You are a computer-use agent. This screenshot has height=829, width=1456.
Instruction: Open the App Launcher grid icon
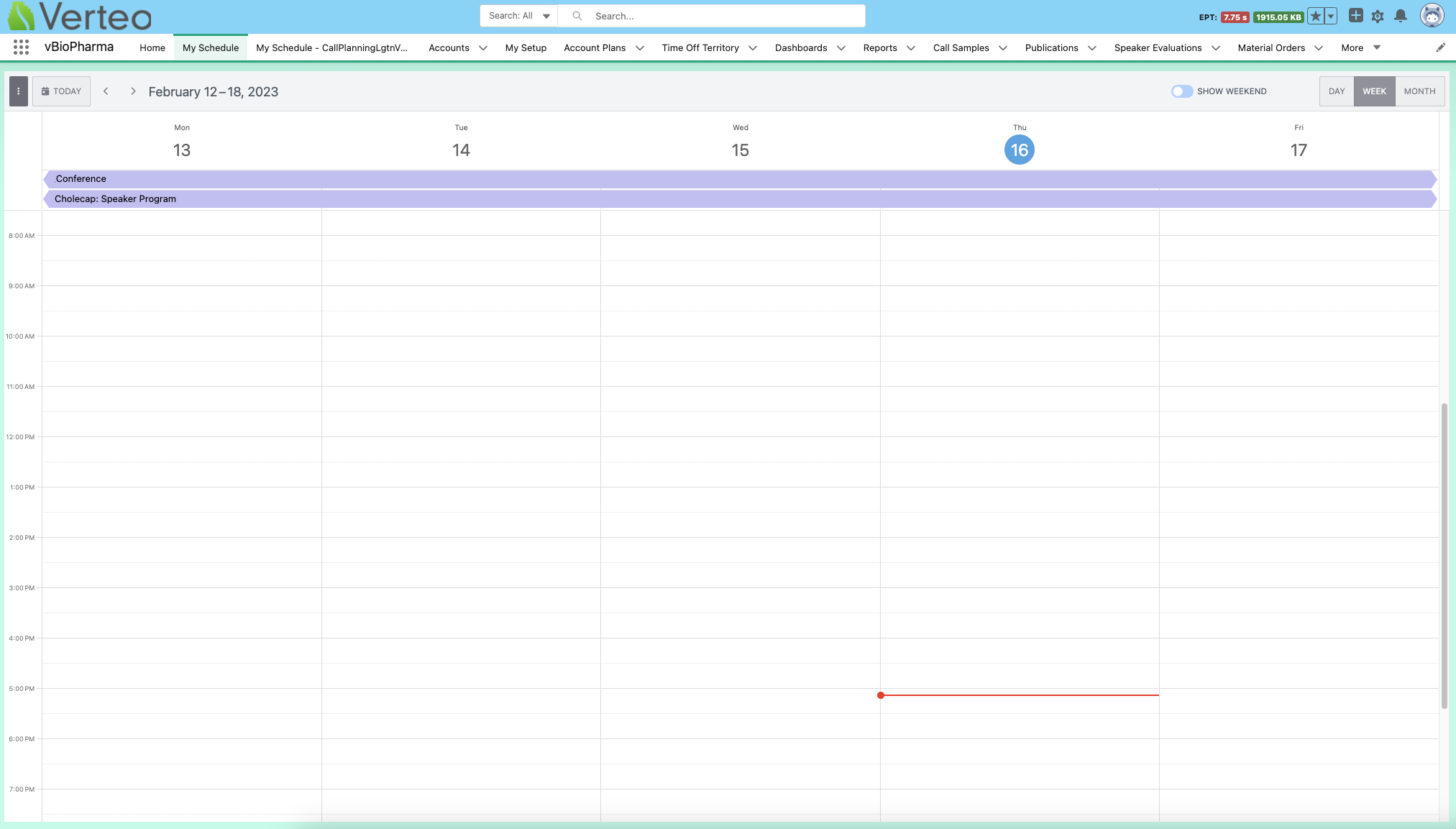pos(21,47)
